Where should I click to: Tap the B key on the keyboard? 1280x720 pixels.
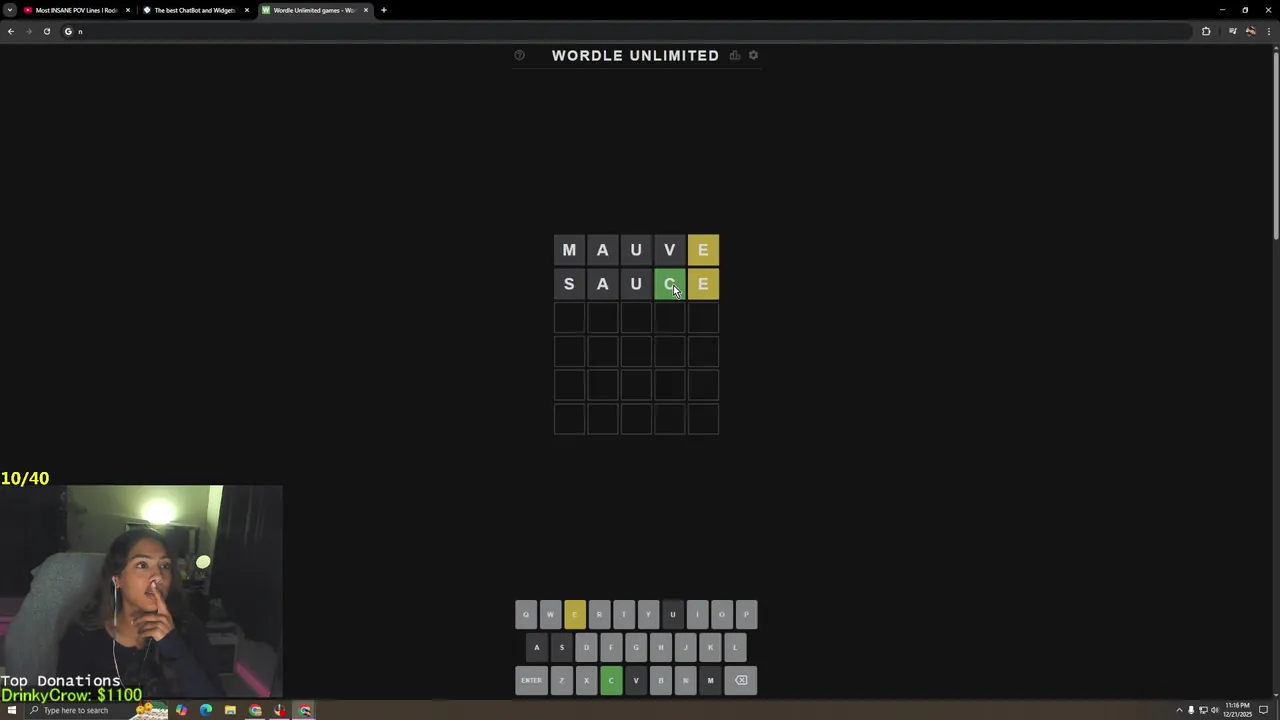(660, 680)
